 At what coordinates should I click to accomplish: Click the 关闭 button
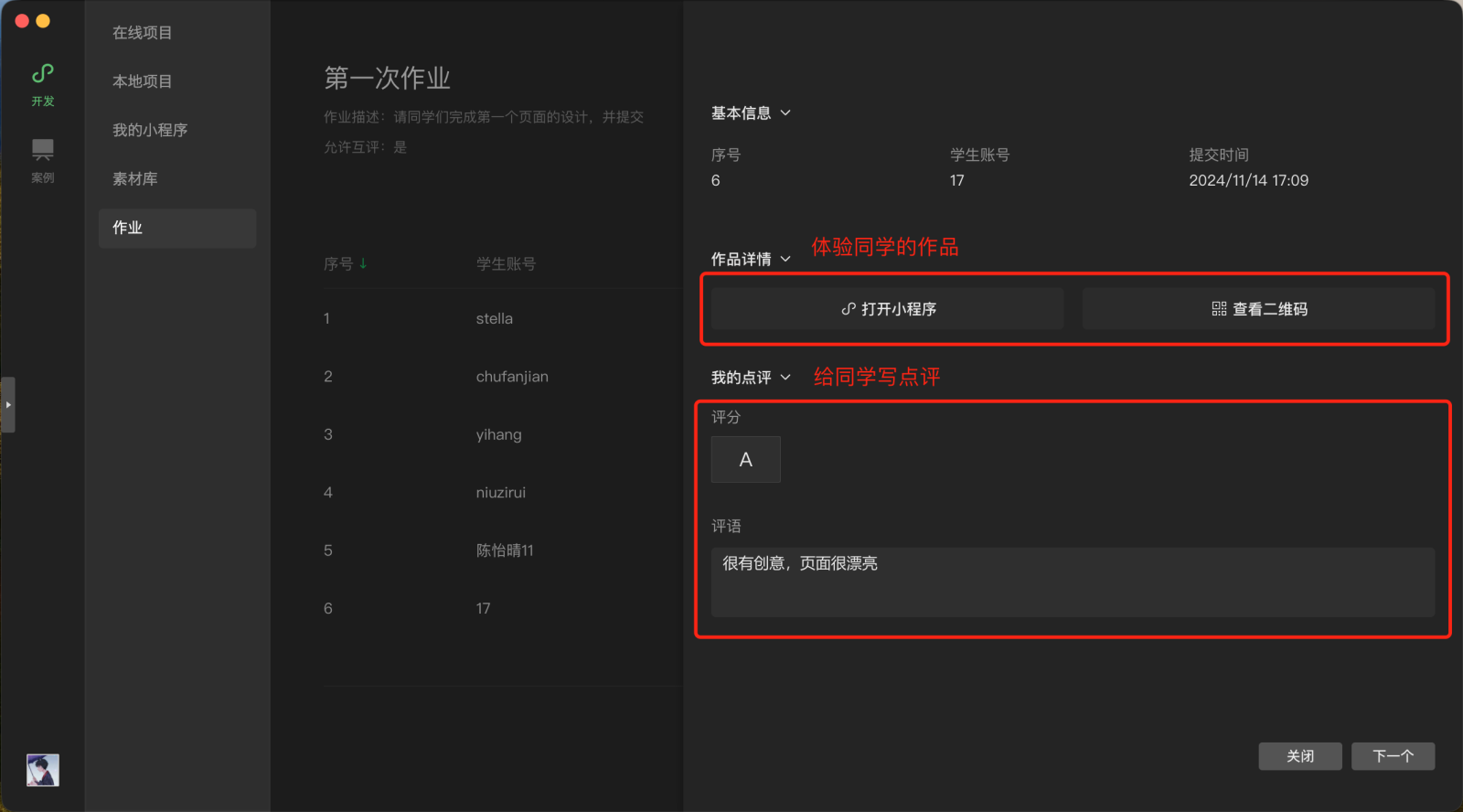point(1300,756)
